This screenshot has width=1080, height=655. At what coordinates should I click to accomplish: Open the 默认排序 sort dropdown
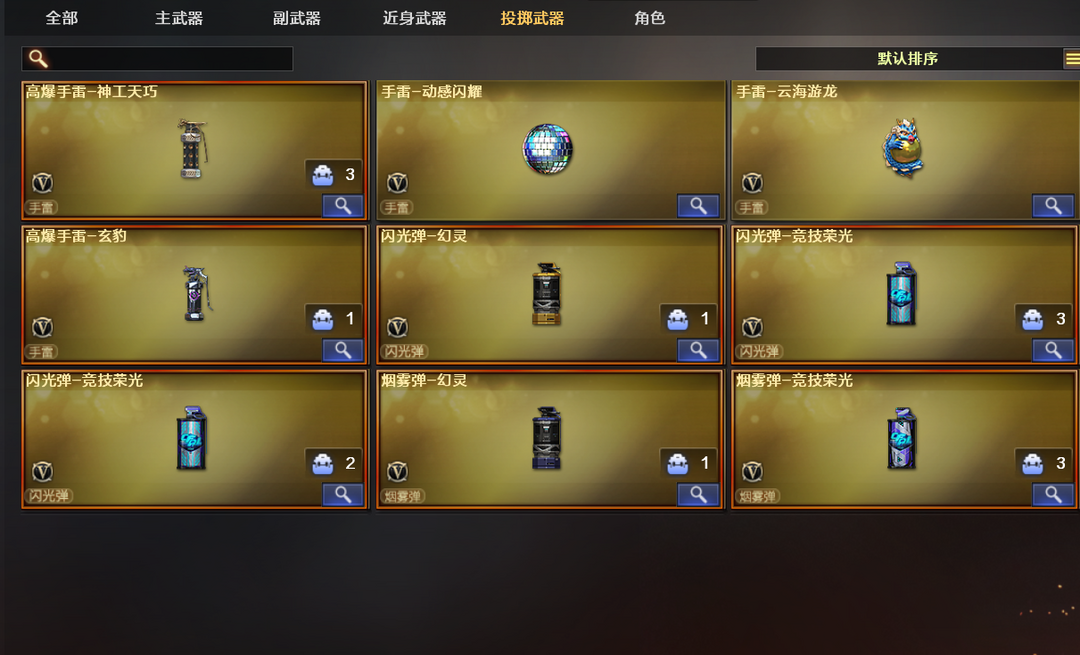point(909,59)
